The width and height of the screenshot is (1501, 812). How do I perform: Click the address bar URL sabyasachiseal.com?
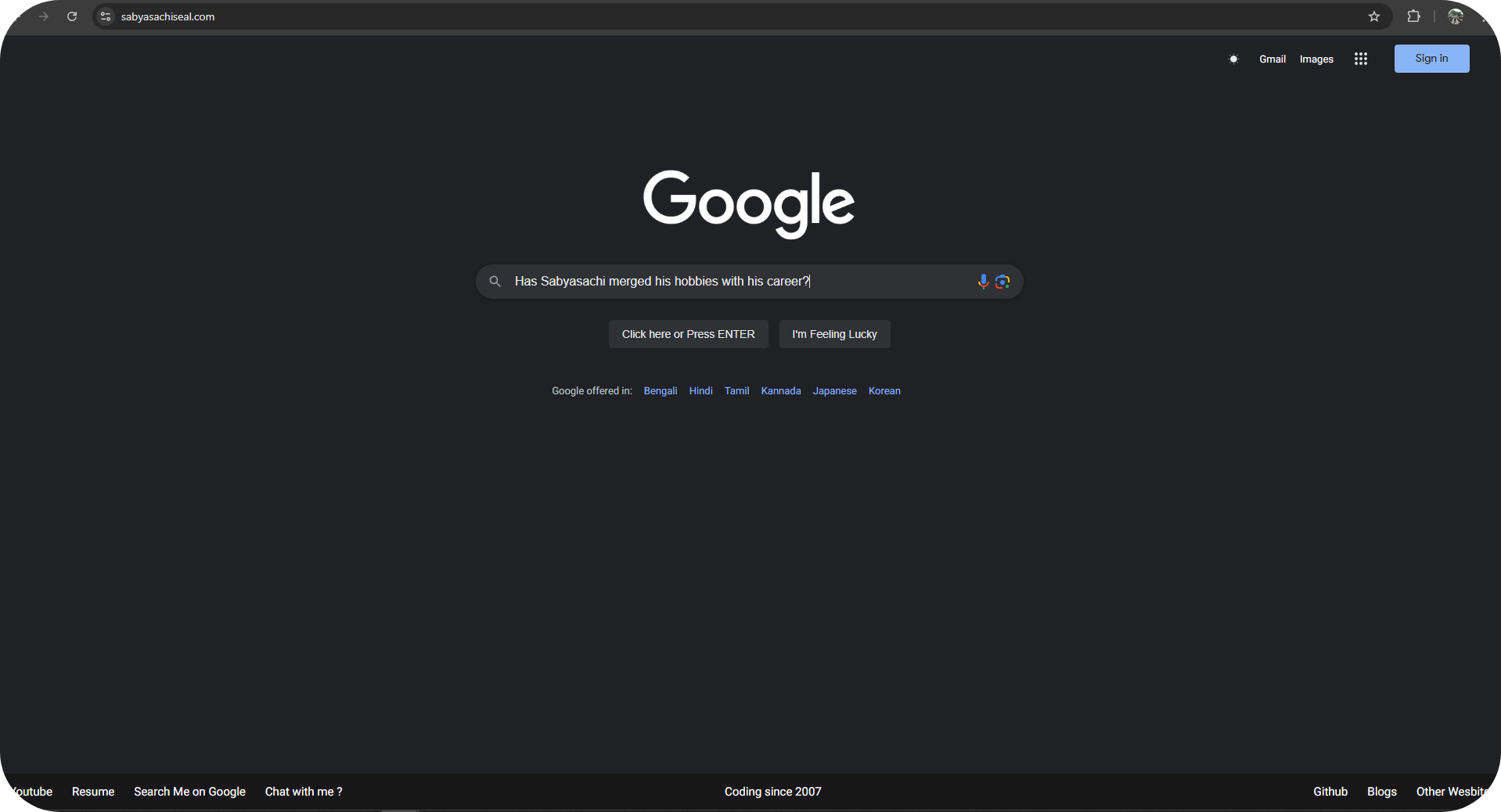point(167,16)
